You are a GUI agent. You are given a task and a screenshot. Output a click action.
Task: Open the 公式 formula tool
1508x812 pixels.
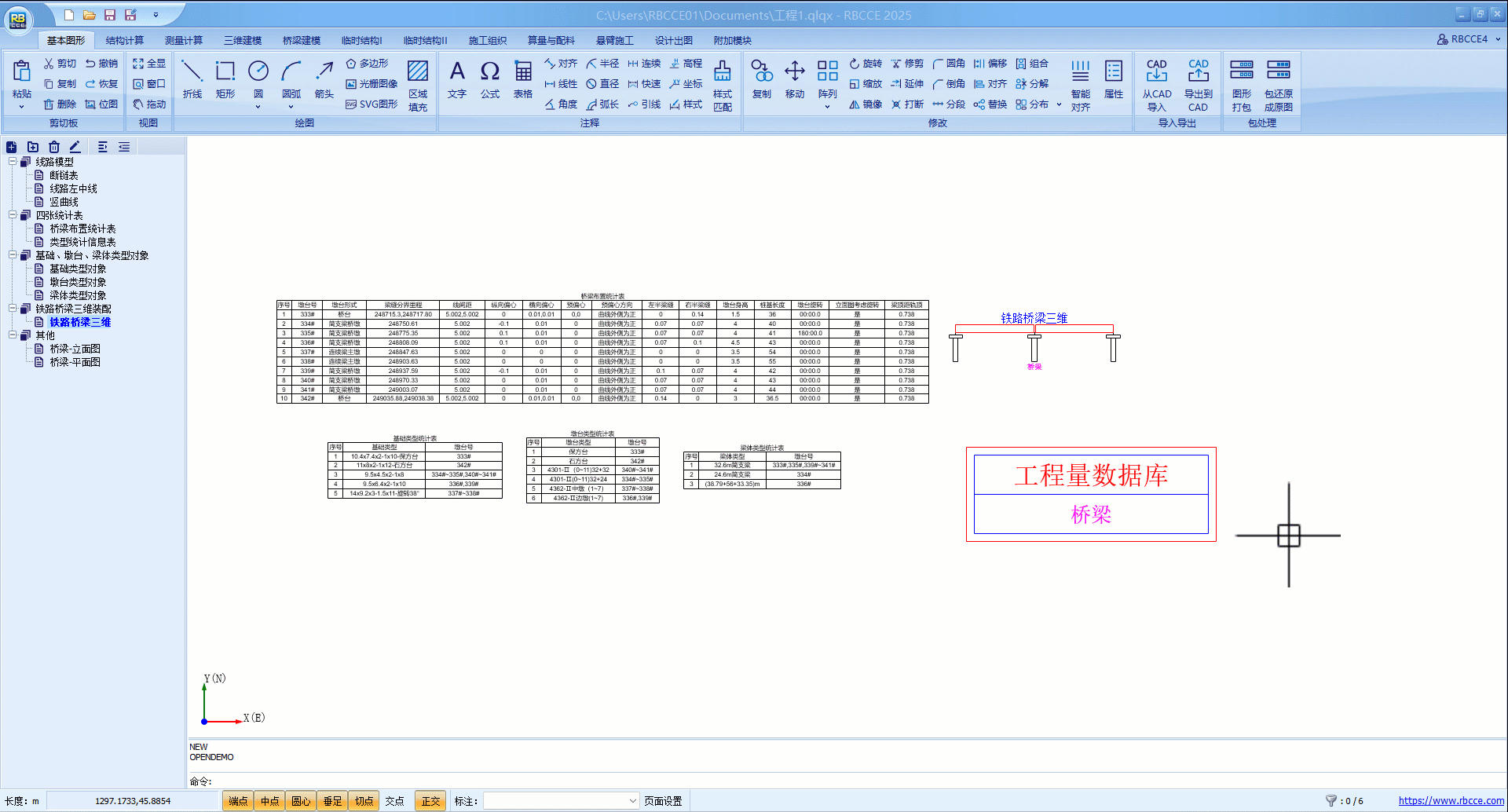(490, 79)
